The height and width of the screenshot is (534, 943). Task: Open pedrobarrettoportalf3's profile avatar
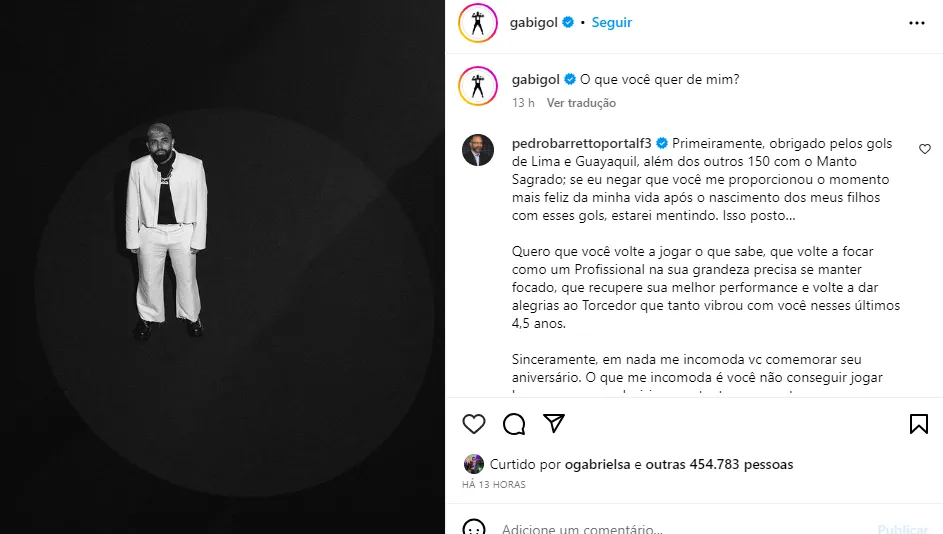pos(478,150)
